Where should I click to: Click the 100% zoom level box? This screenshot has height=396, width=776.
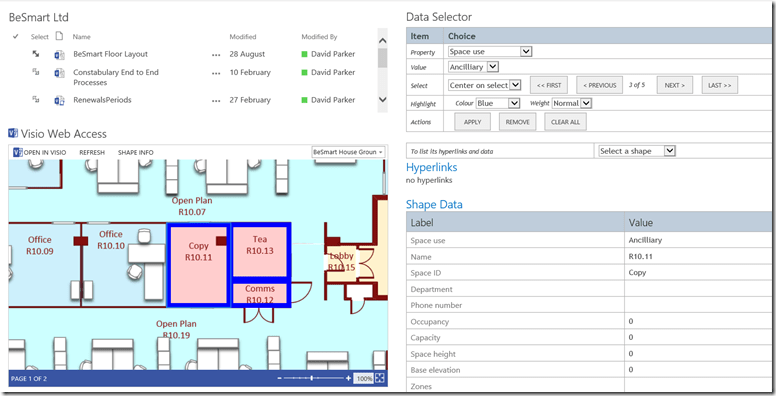[364, 378]
